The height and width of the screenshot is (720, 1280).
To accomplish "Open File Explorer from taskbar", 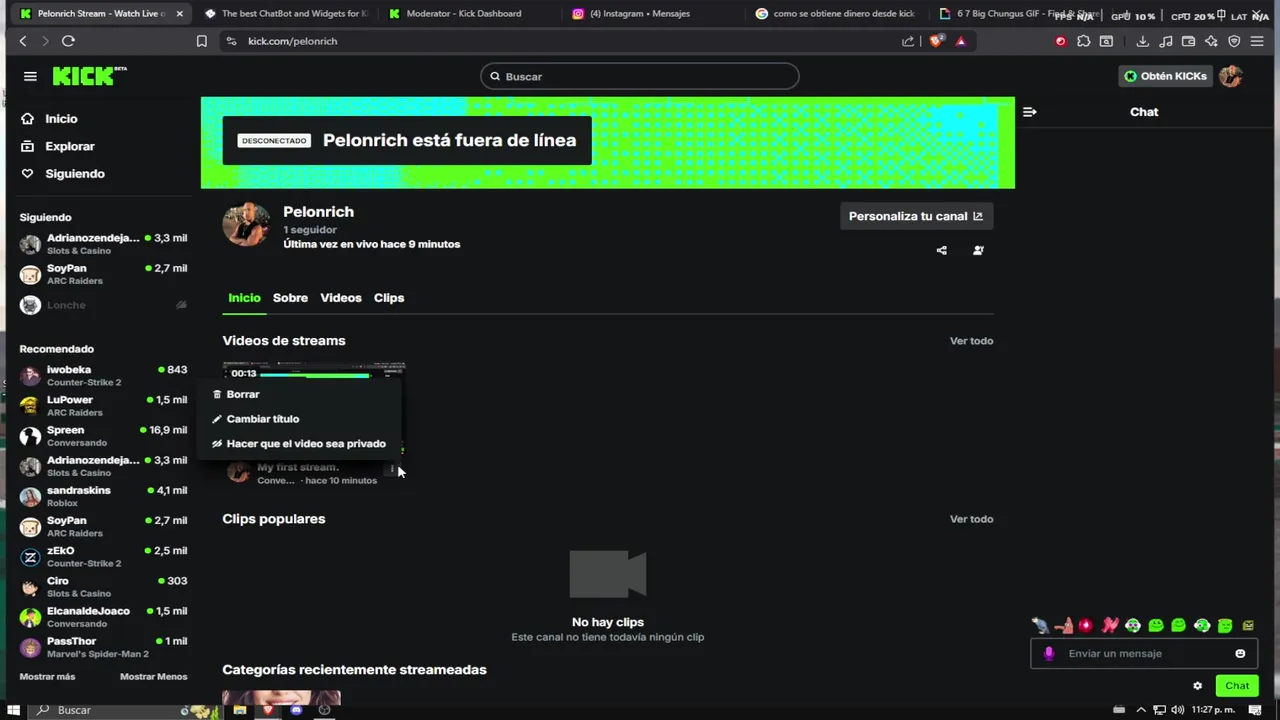I will tap(240, 710).
